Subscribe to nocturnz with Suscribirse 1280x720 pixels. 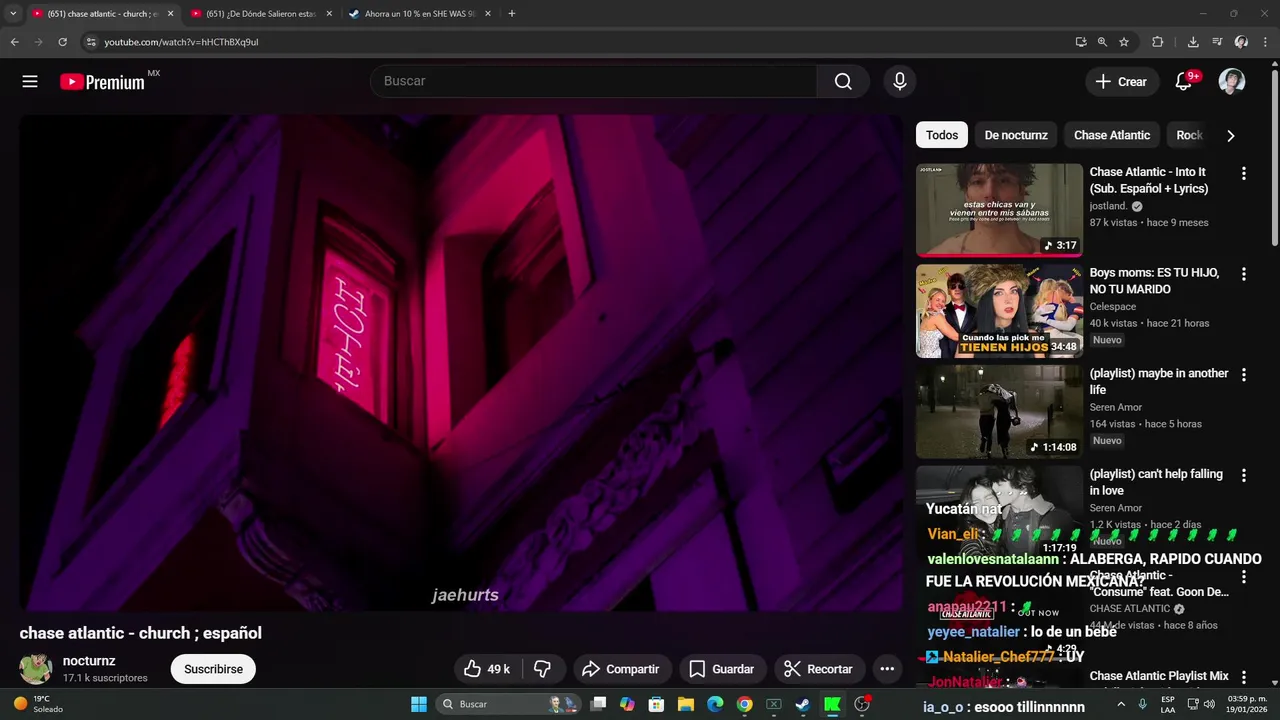pyautogui.click(x=213, y=669)
